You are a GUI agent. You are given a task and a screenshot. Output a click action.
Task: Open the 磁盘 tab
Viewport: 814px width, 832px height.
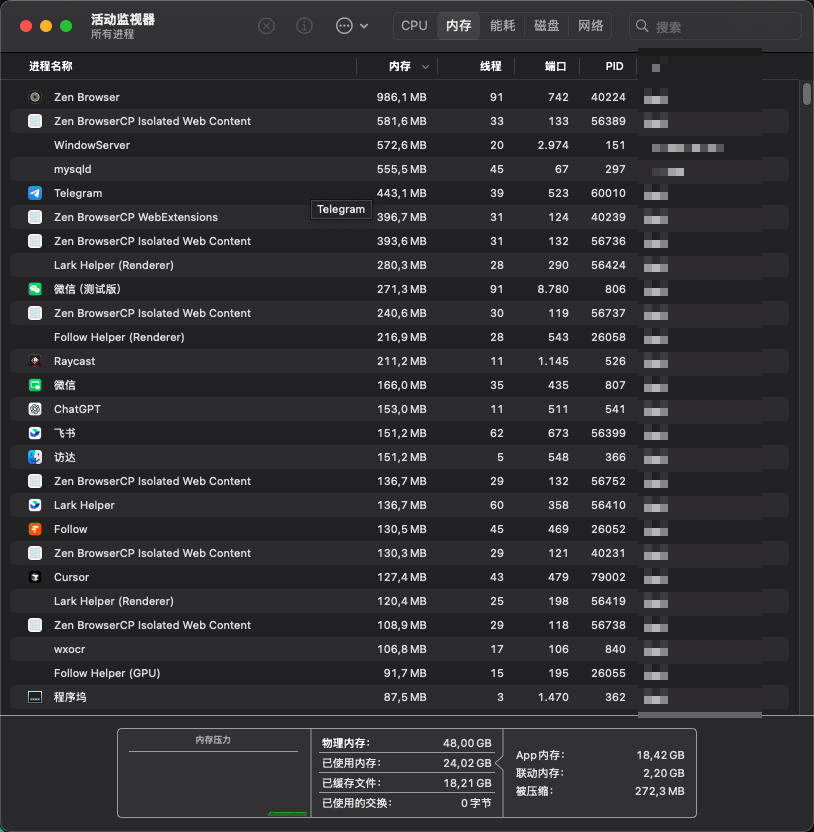(x=547, y=25)
